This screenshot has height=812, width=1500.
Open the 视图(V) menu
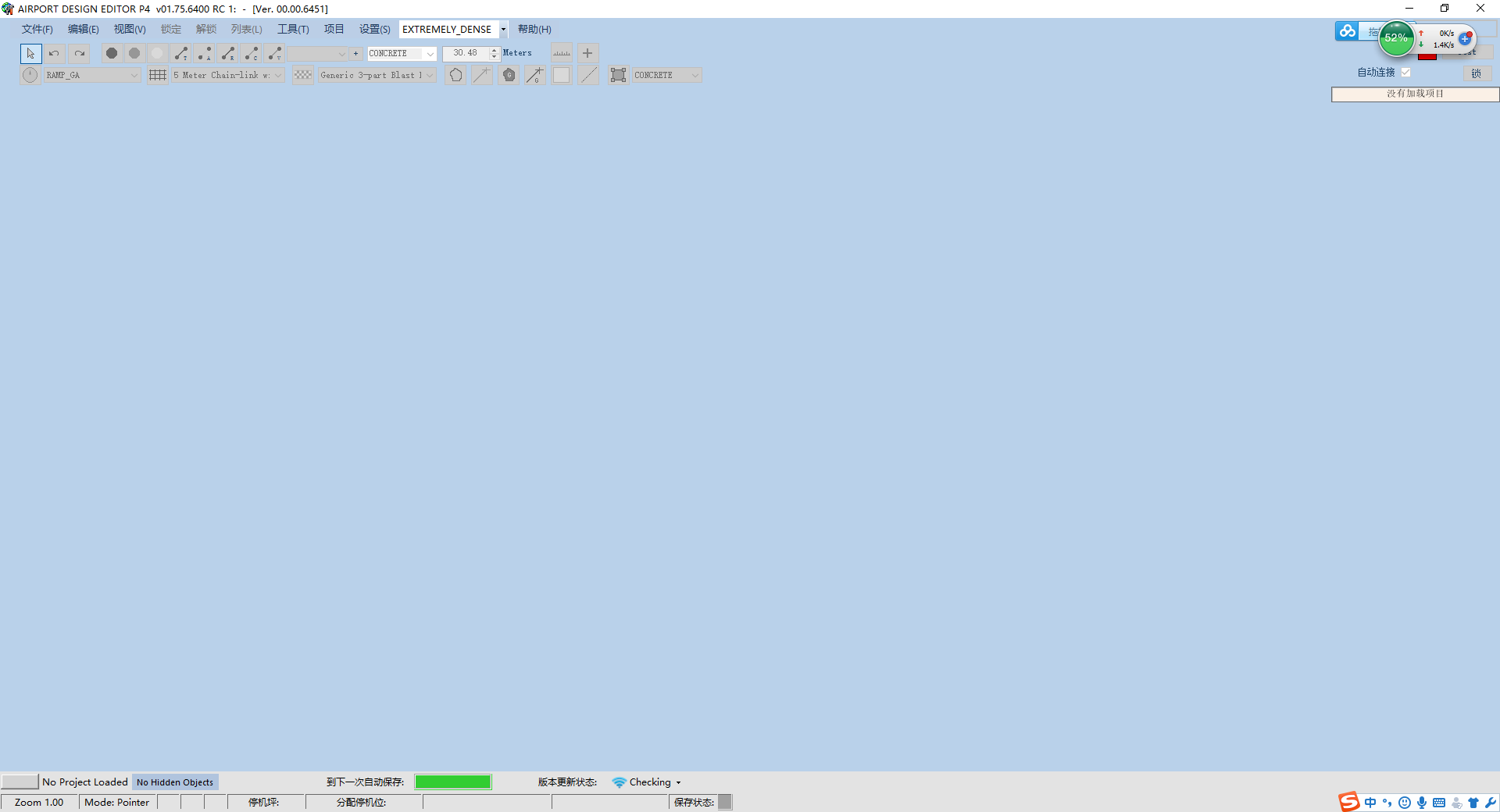tap(129, 29)
